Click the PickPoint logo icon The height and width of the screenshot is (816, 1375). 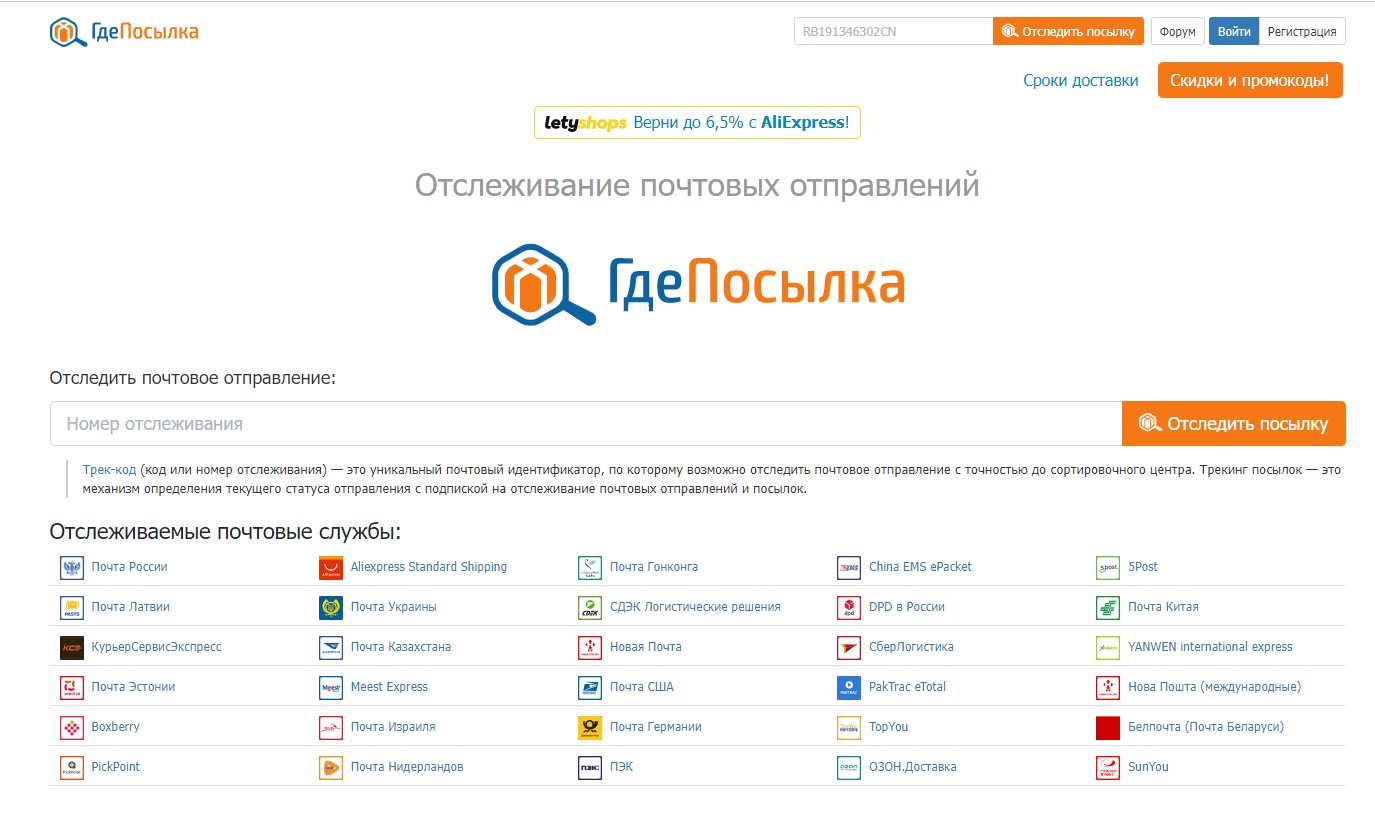tap(72, 768)
